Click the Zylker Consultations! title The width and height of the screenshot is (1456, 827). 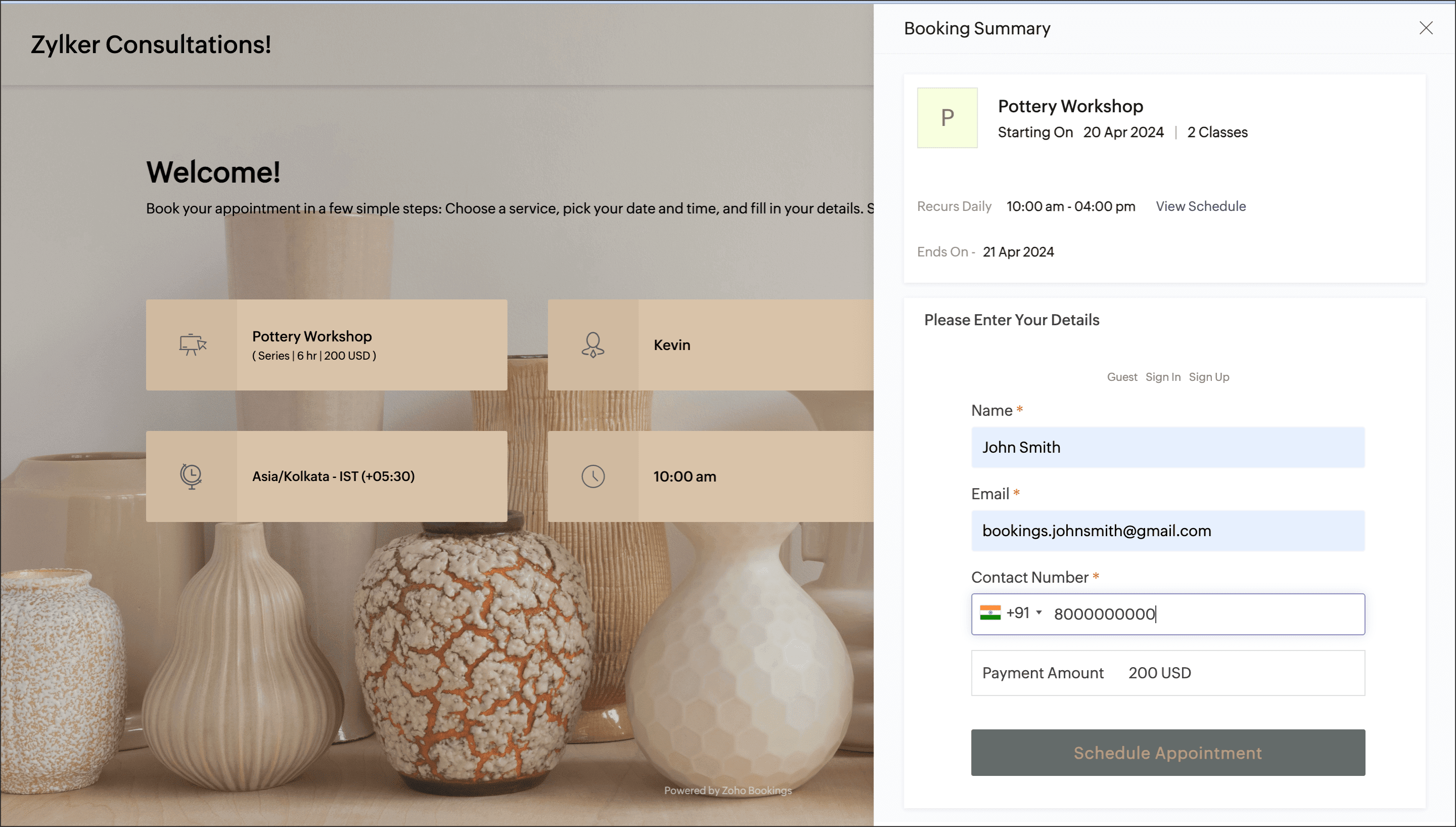[151, 45]
